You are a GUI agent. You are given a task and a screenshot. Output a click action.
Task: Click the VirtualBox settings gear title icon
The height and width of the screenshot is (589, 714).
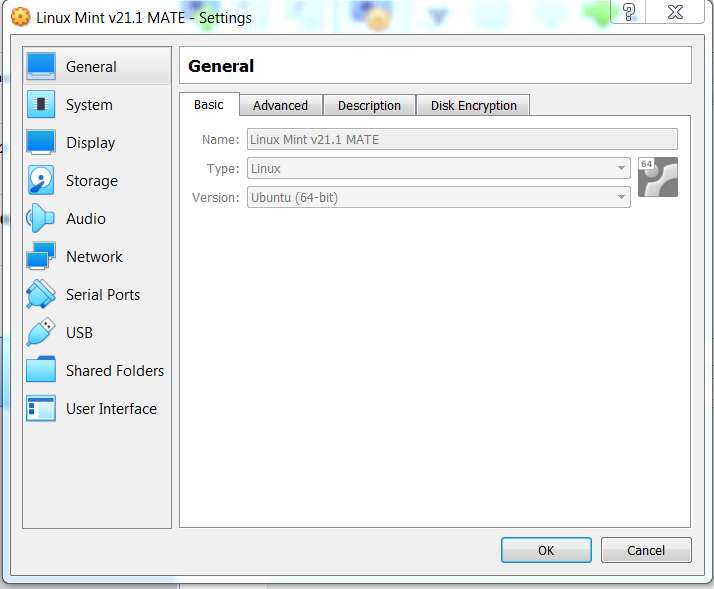(20, 17)
